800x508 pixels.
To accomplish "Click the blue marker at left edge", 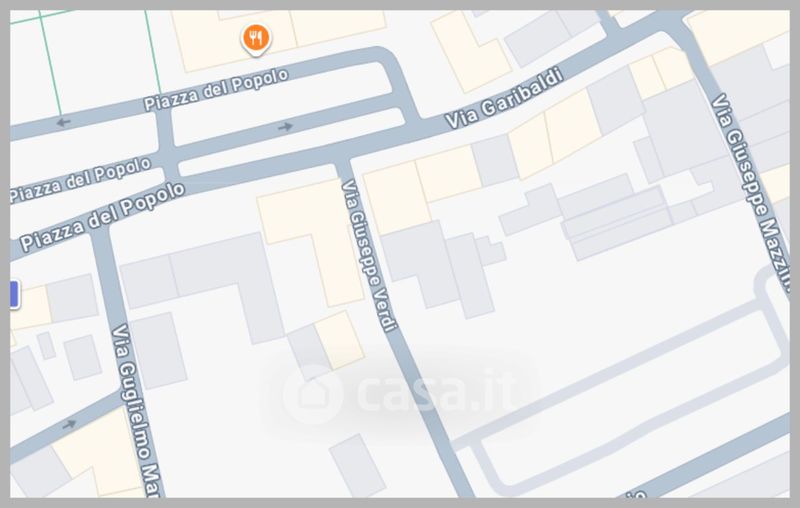I will pyautogui.click(x=15, y=294).
